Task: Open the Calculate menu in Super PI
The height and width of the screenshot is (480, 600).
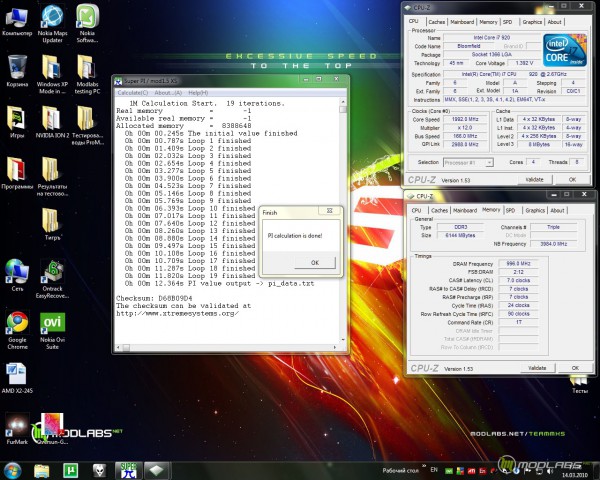Action: point(132,93)
